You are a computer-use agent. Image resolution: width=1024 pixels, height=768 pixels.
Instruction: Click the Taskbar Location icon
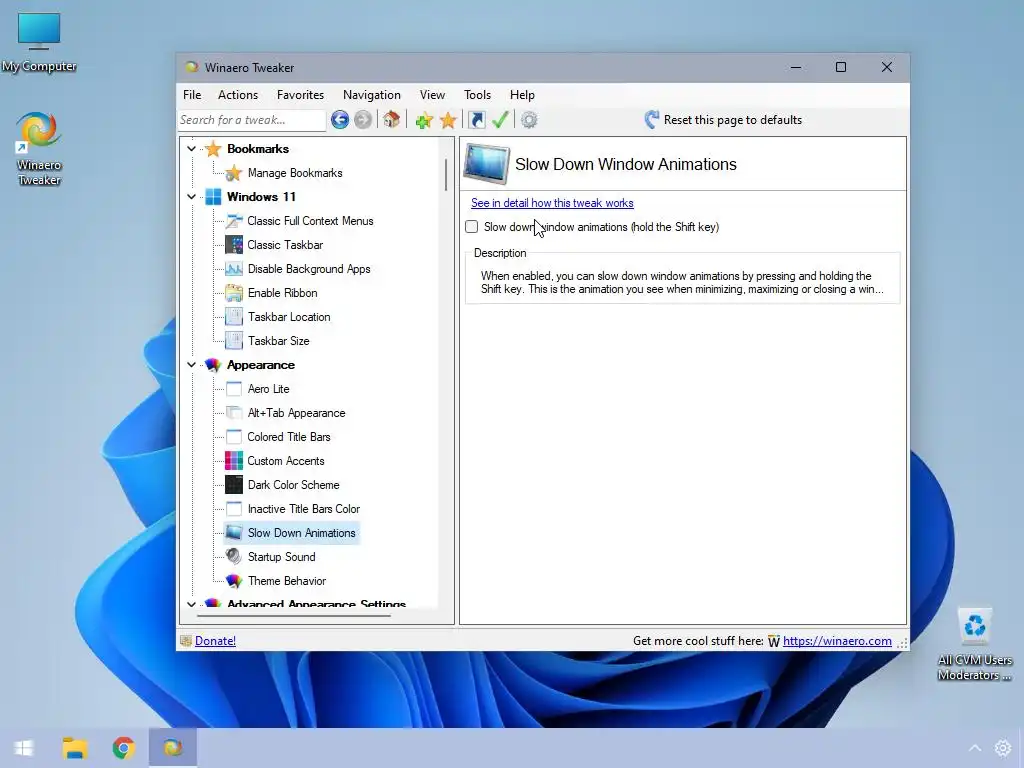click(x=234, y=317)
